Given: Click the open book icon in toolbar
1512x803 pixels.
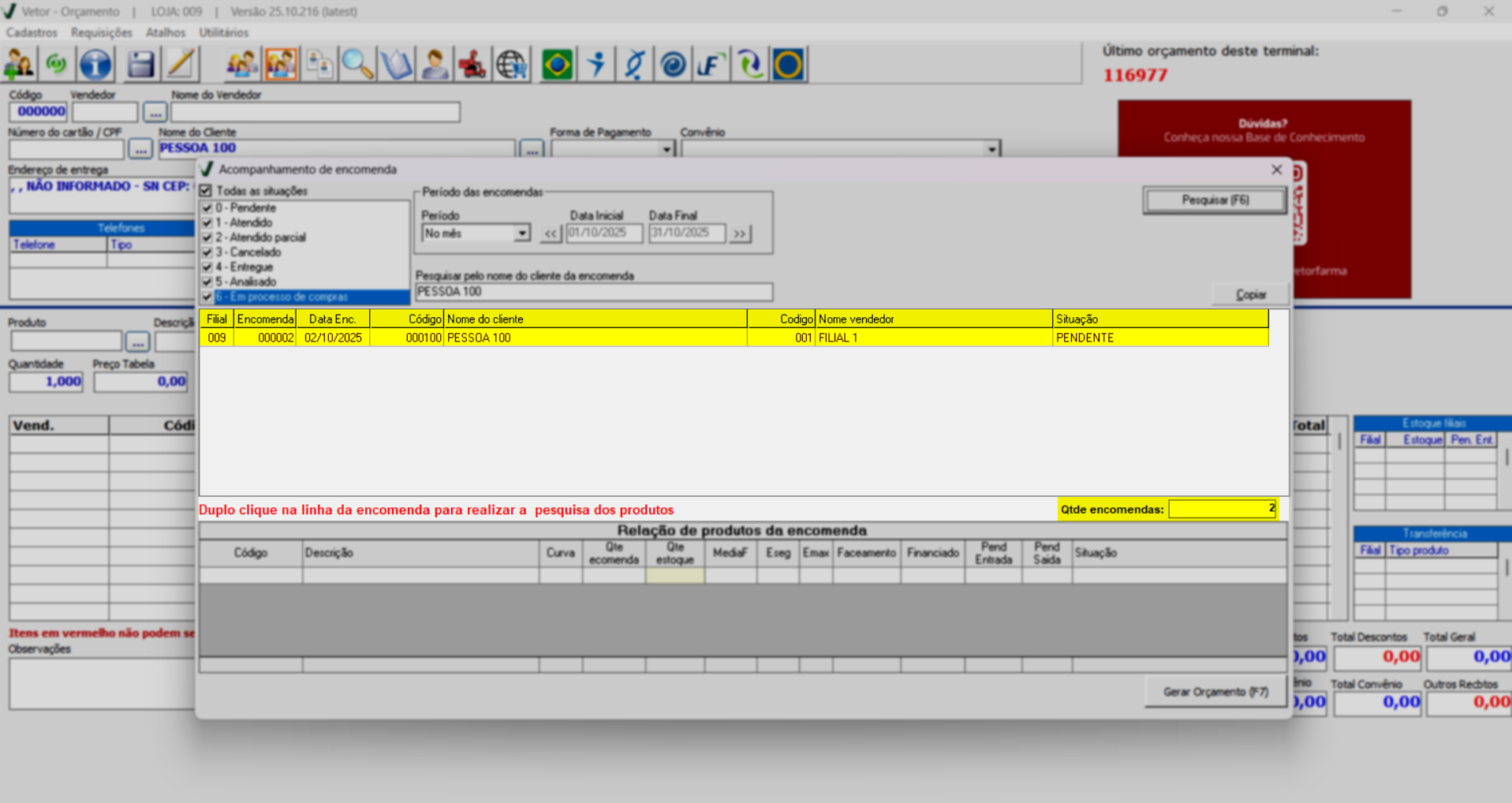Looking at the screenshot, I should (x=396, y=65).
